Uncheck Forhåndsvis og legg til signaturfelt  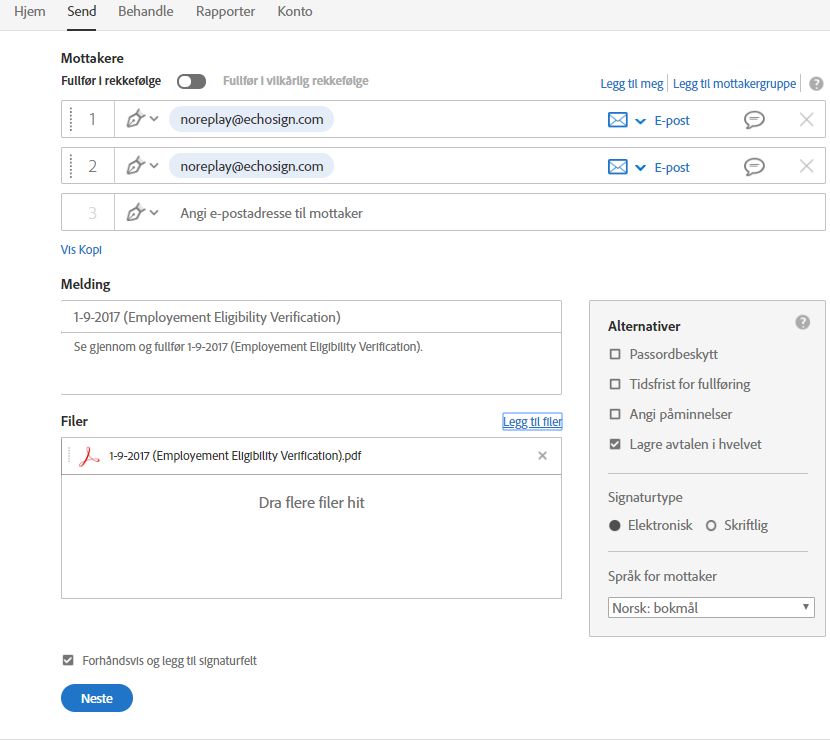(68, 660)
